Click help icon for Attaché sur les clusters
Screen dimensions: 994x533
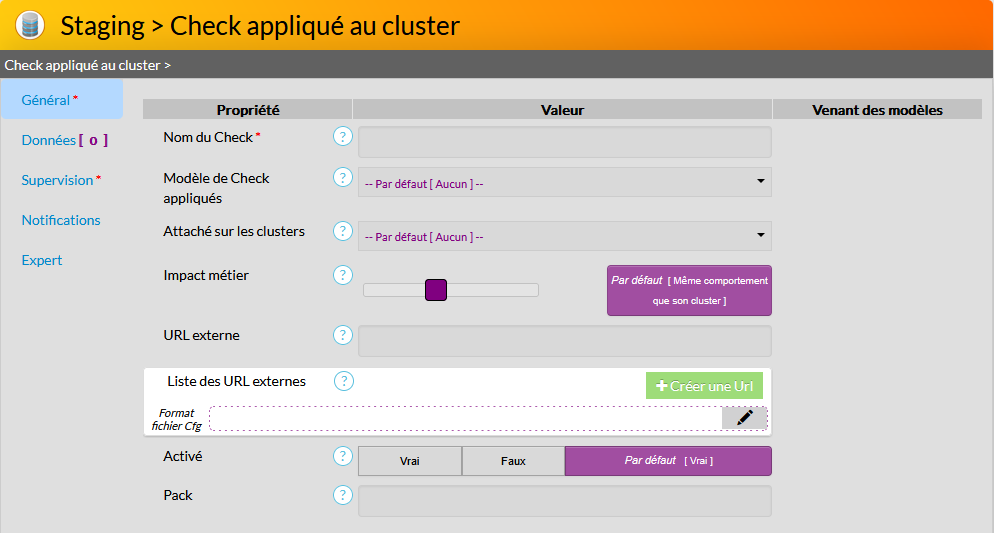coord(343,231)
